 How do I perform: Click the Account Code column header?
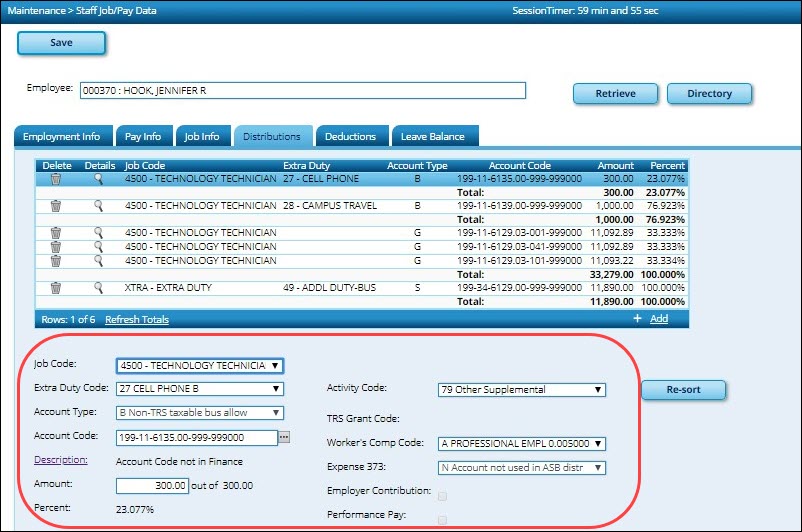(520, 166)
